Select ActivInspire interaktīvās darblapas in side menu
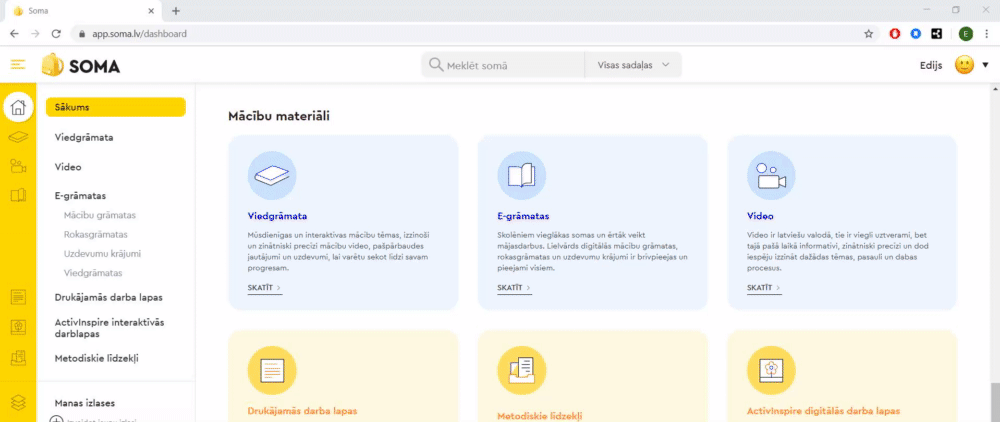Image resolution: width=1000 pixels, height=422 pixels. 110,328
